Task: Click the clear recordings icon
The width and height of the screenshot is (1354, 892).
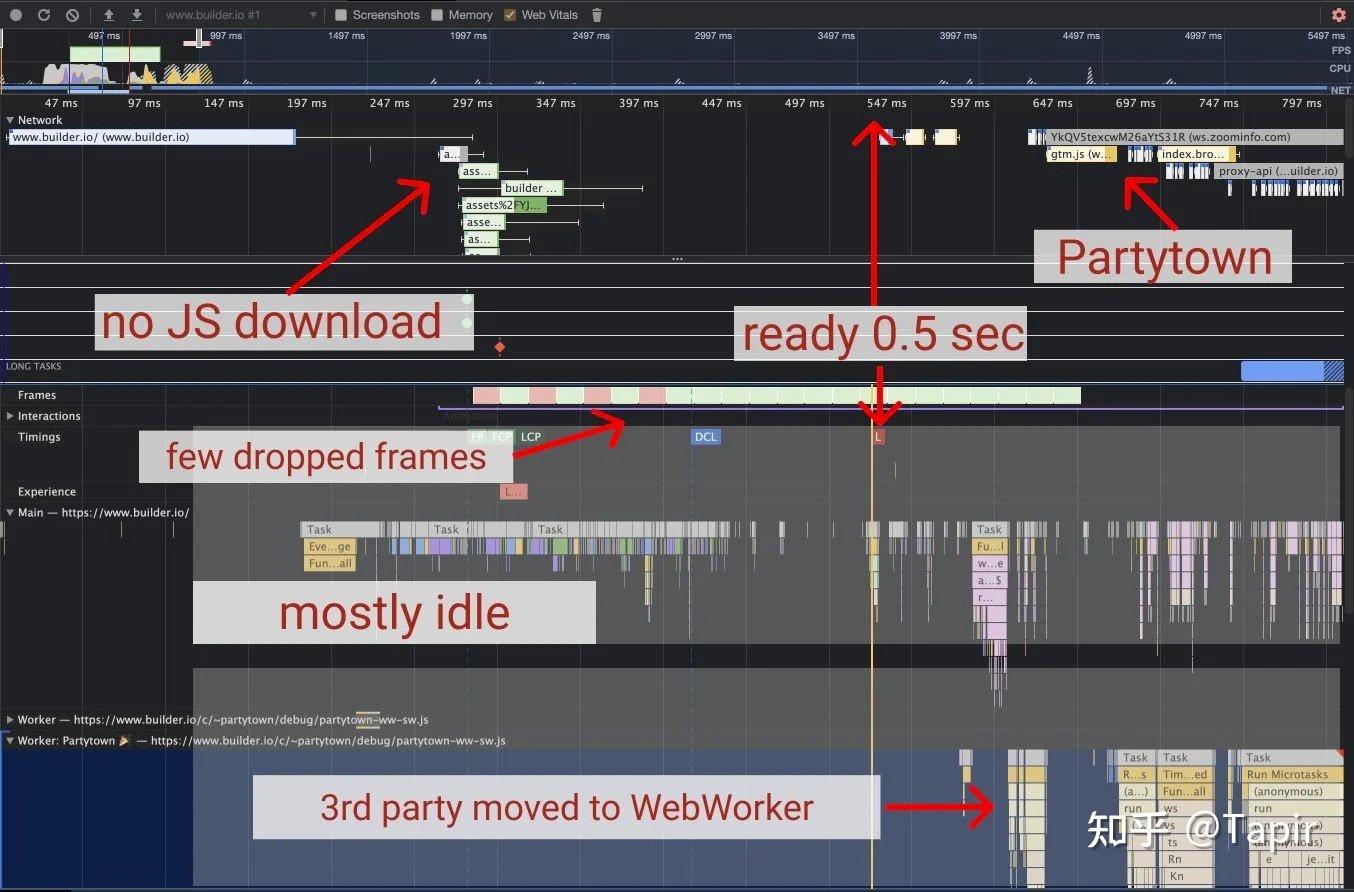Action: tap(70, 15)
